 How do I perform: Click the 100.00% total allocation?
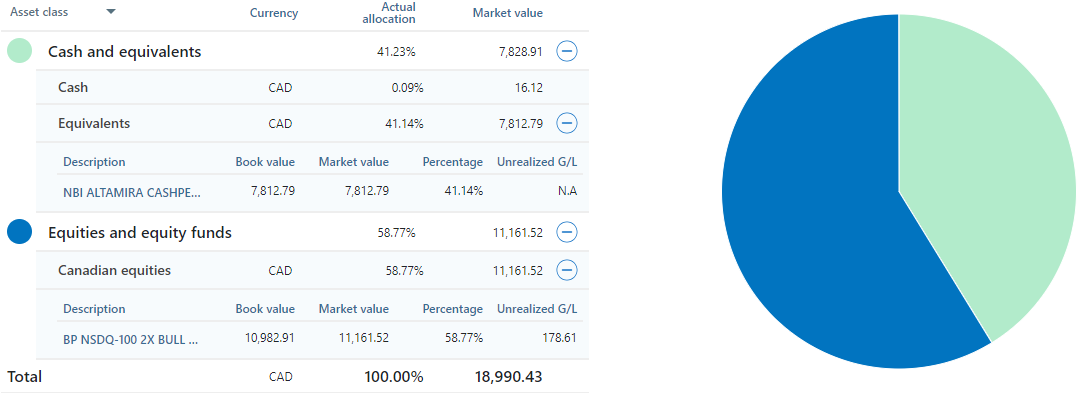[394, 377]
